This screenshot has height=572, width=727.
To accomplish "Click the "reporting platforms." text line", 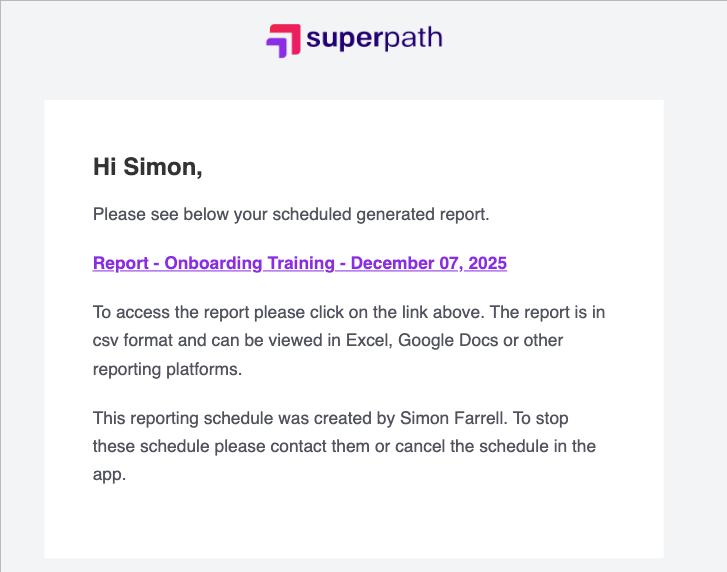I will pos(167,368).
